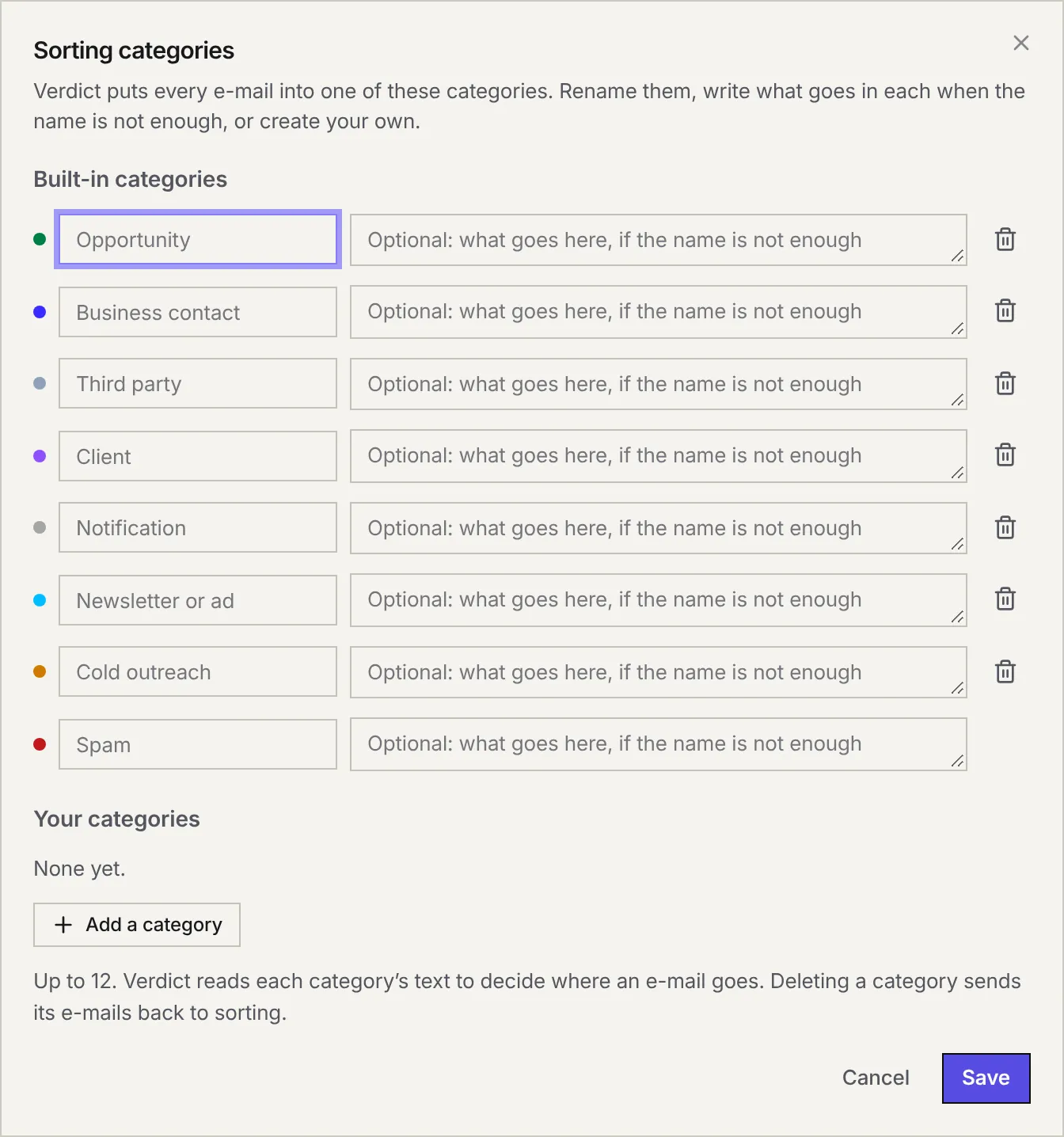Grab the Spam description resize handle
This screenshot has width=1064, height=1137.
click(957, 761)
